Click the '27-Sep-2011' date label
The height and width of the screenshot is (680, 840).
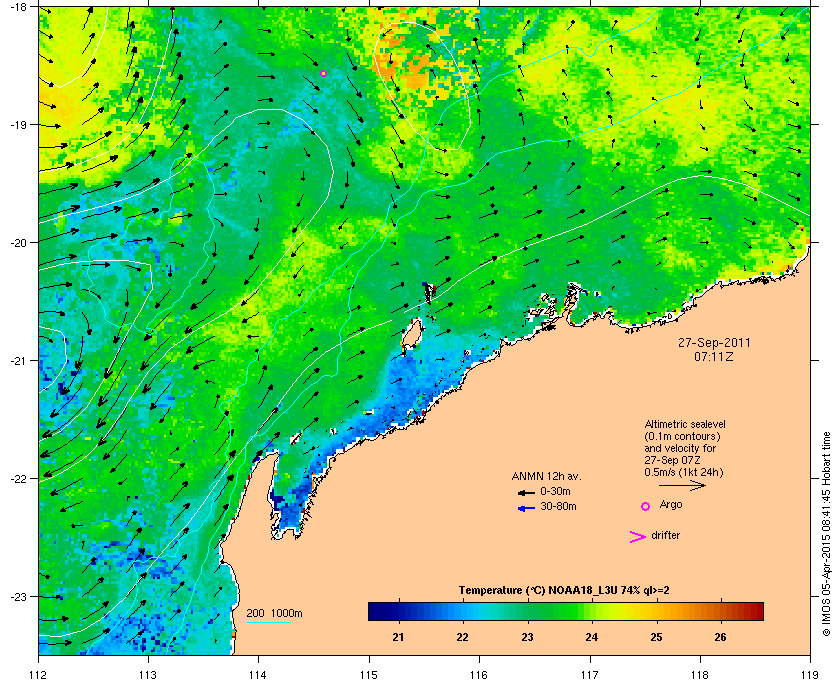714,343
